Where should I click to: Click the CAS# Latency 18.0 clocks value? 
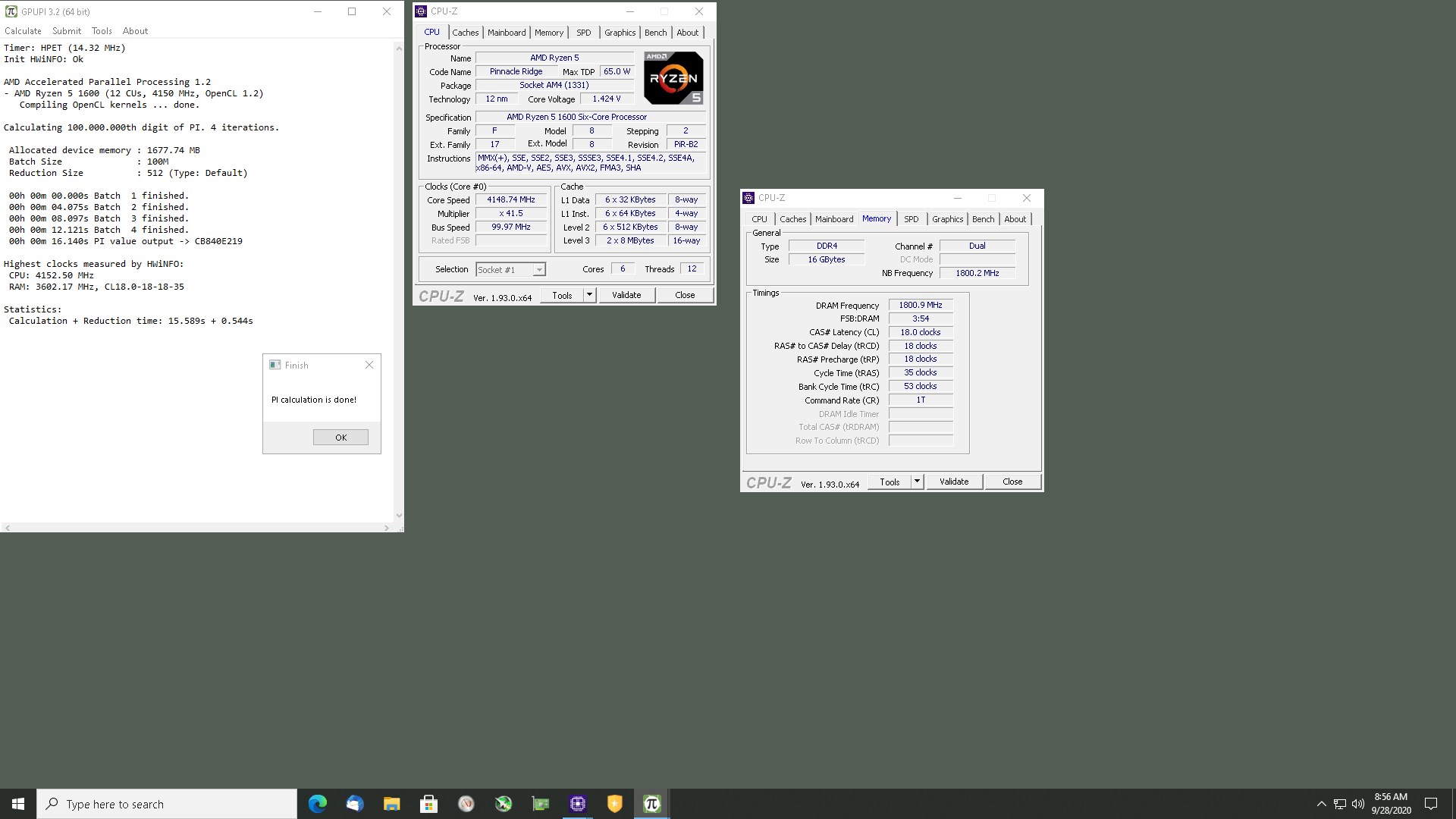921,332
